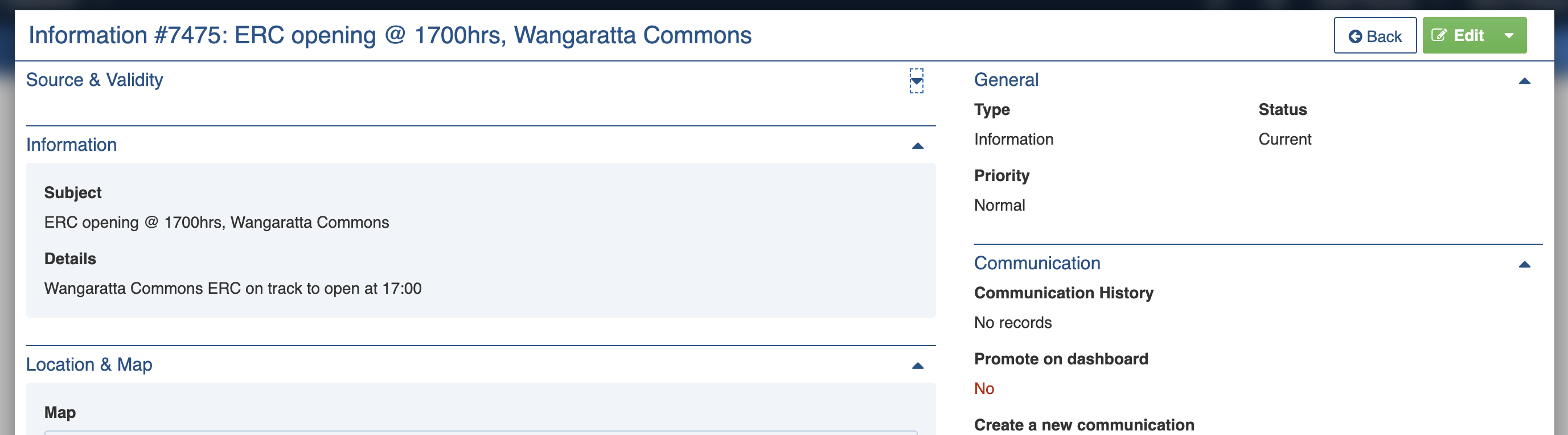Click the Subject value ERC opening text
This screenshot has height=435, width=1568.
[x=216, y=223]
